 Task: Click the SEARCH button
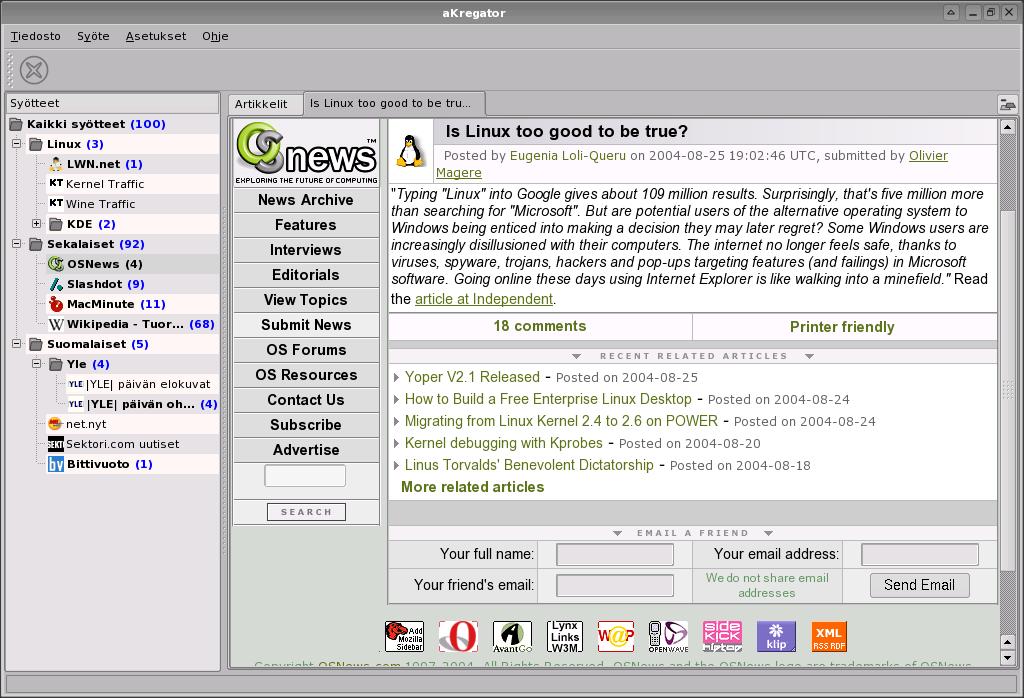pos(306,512)
